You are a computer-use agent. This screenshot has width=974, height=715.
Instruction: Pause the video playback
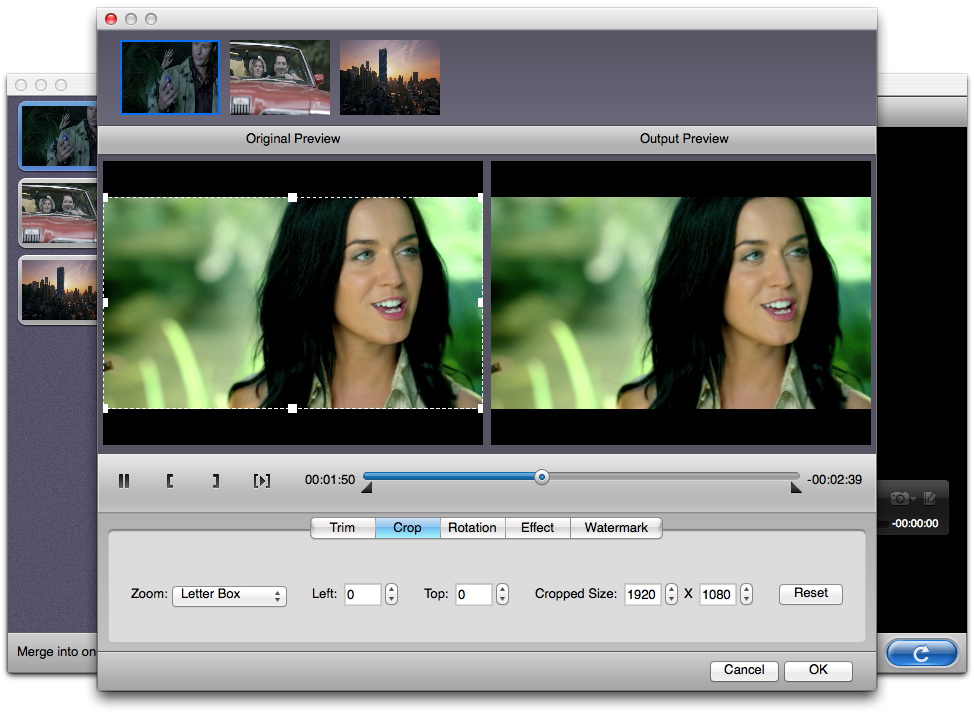pyautogui.click(x=124, y=480)
